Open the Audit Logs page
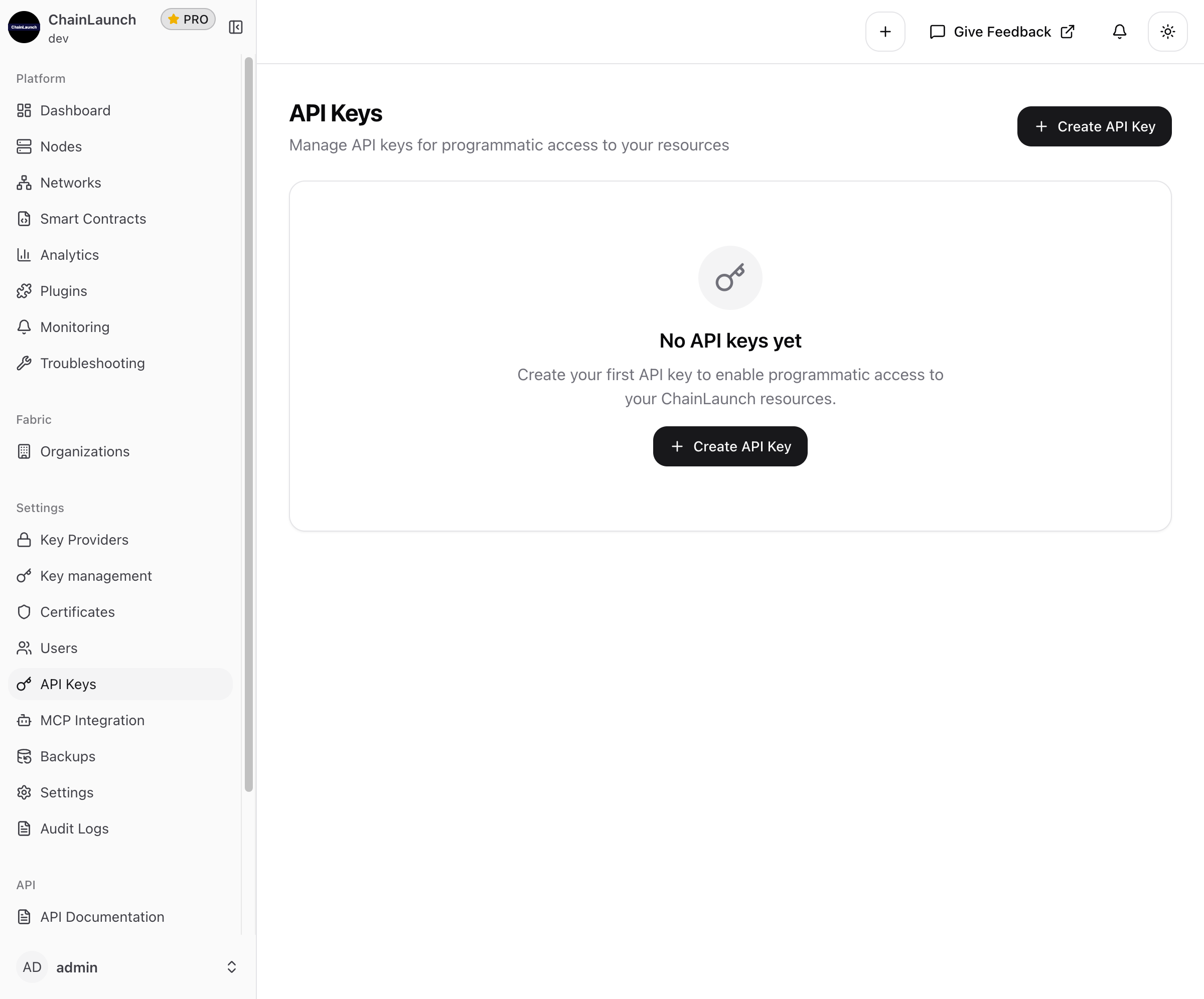 [75, 829]
